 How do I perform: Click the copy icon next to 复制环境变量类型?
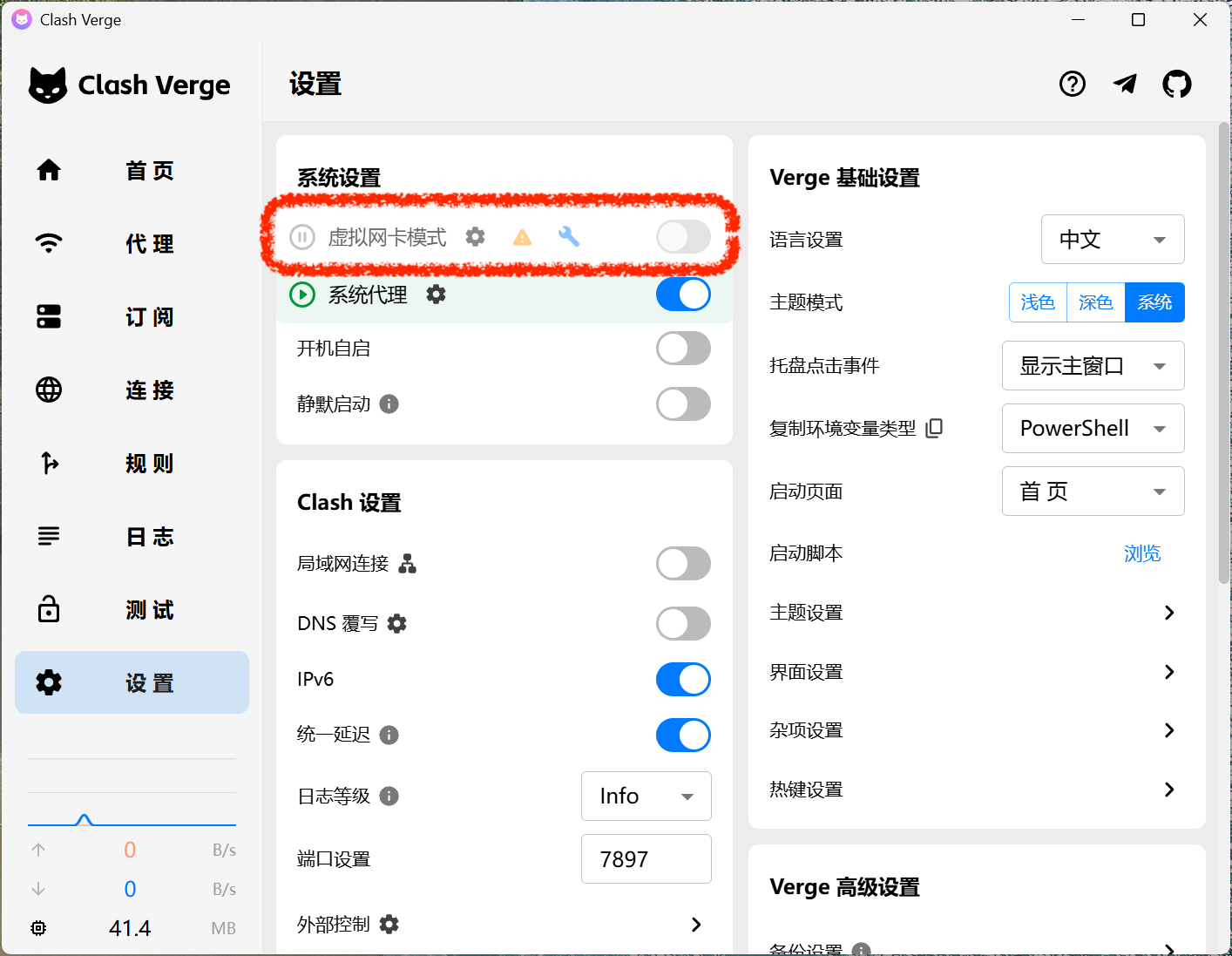[x=934, y=428]
